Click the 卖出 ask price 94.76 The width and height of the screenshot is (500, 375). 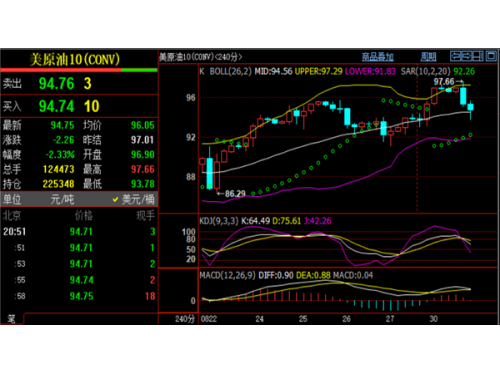[x=56, y=83]
